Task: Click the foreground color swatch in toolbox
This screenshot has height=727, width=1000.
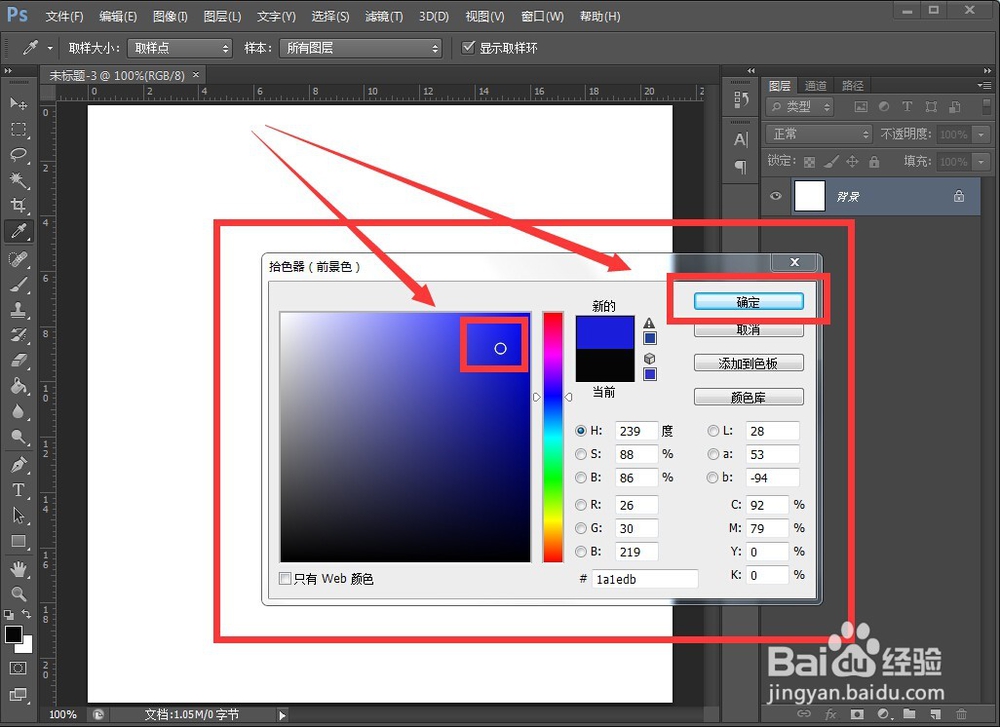Action: 13,635
